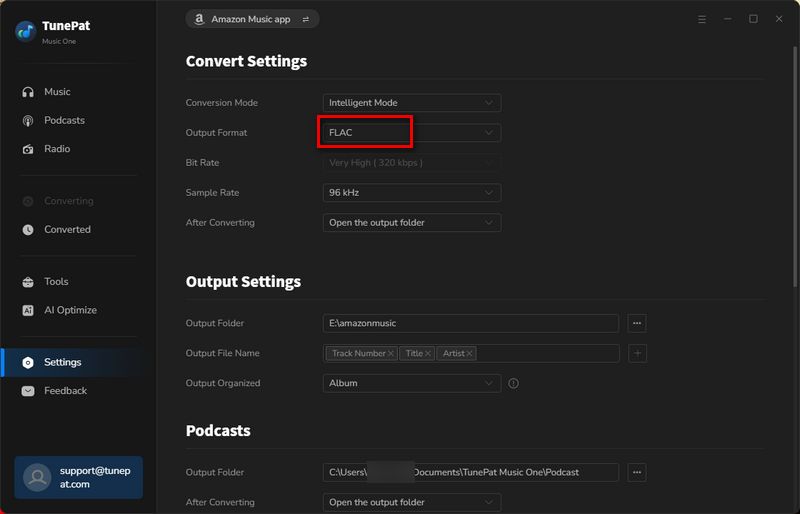Click the Music headphones icon in sidebar
This screenshot has width=800, height=514.
coord(28,92)
